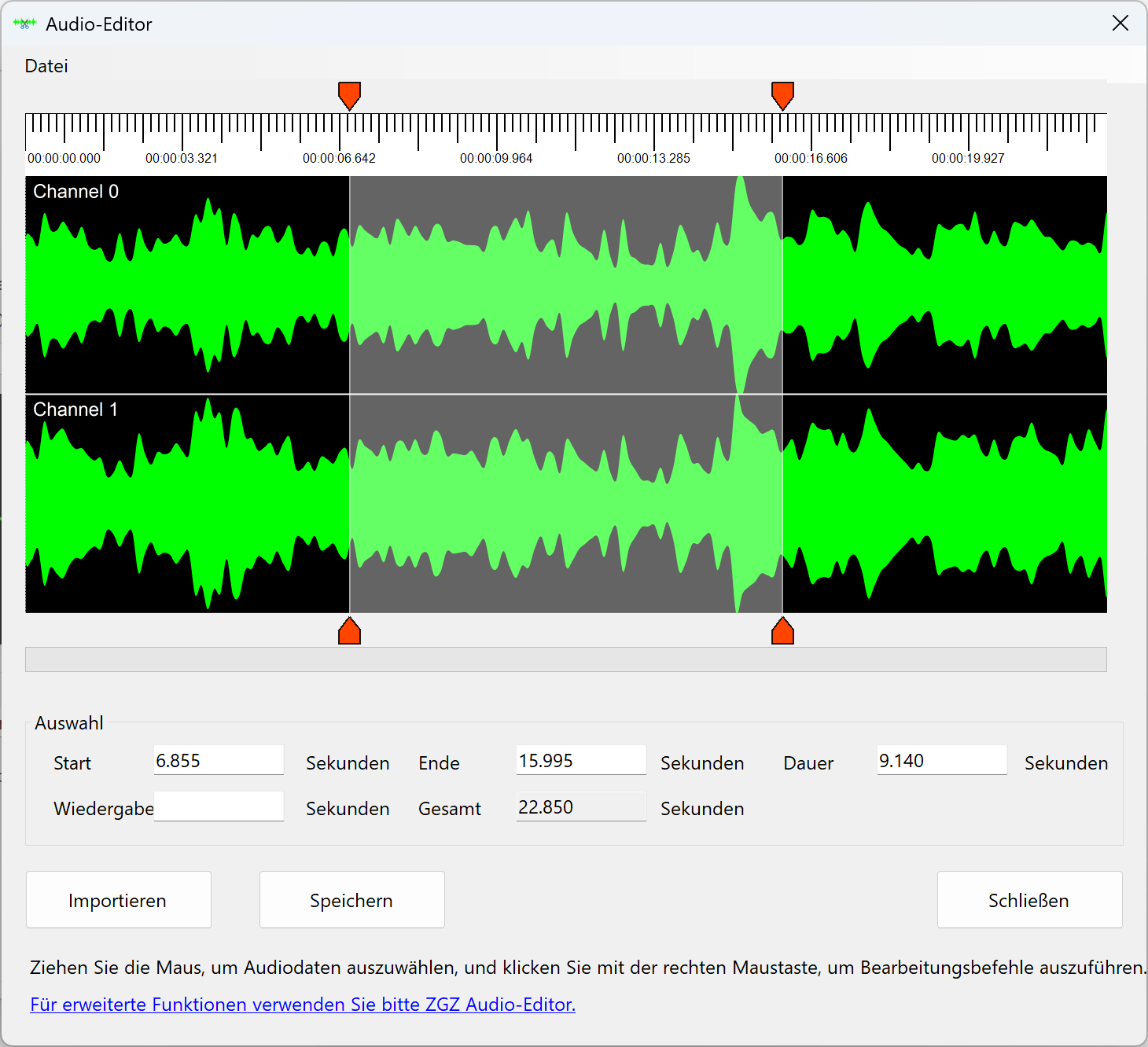This screenshot has width=1148, height=1047.
Task: Click the ruler time label 00:00:16.606
Action: 811,158
